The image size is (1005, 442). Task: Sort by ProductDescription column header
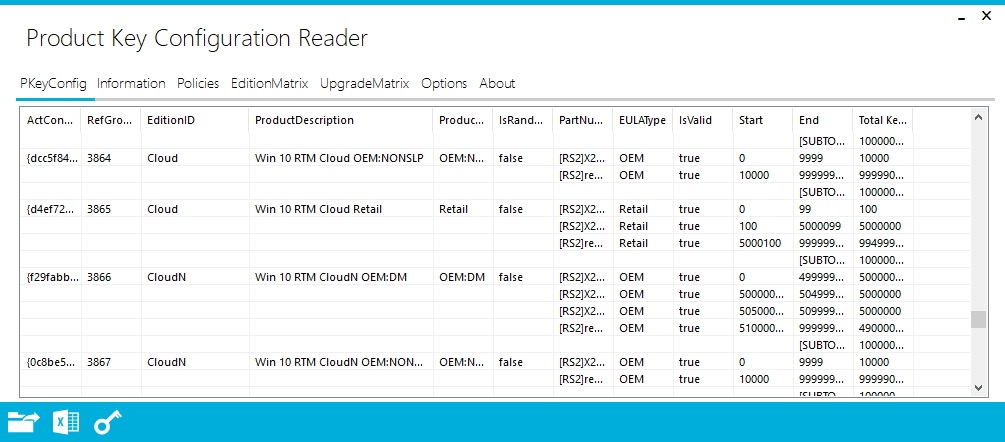[x=341, y=120]
